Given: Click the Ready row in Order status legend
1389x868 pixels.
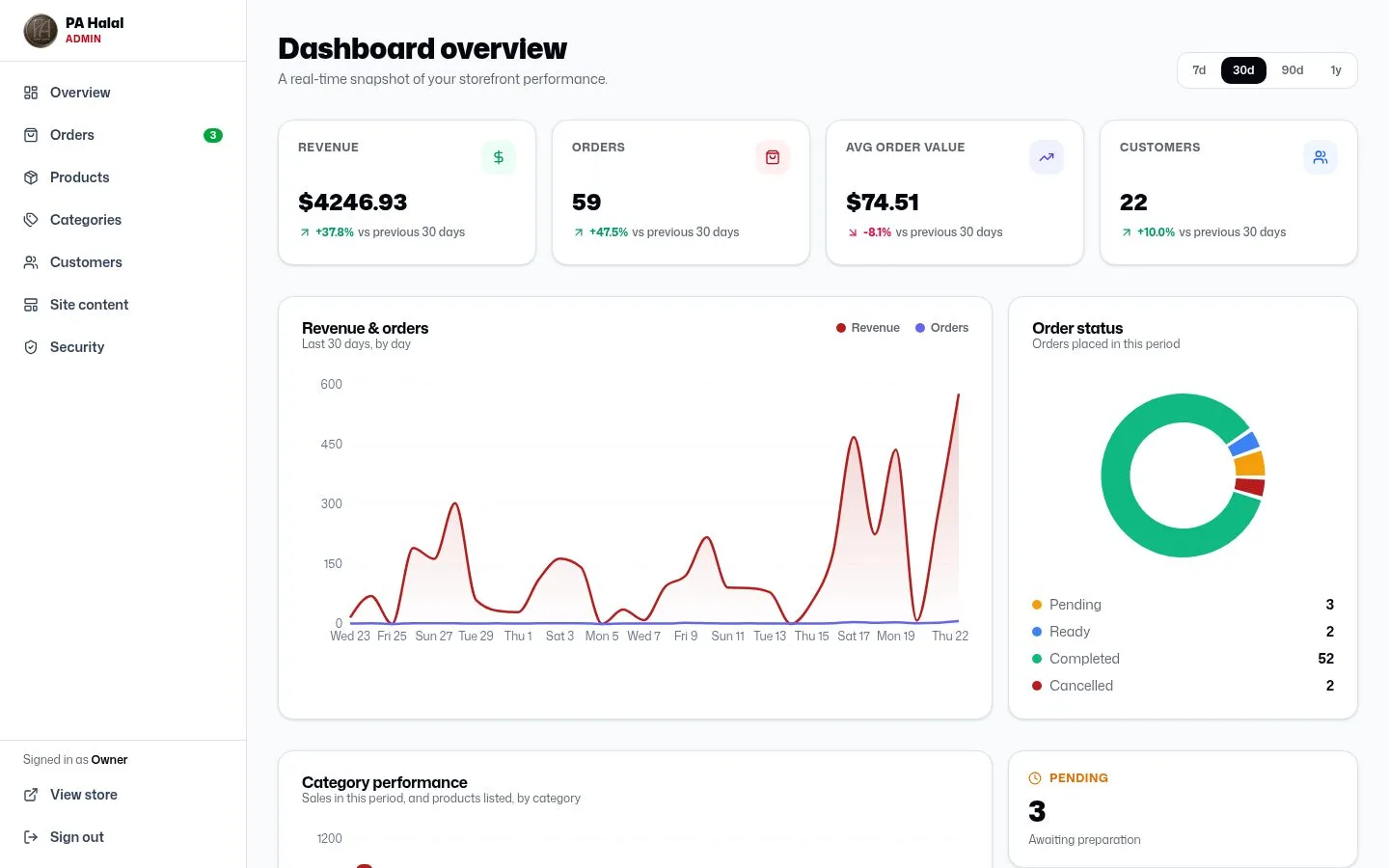Looking at the screenshot, I should pos(1183,632).
